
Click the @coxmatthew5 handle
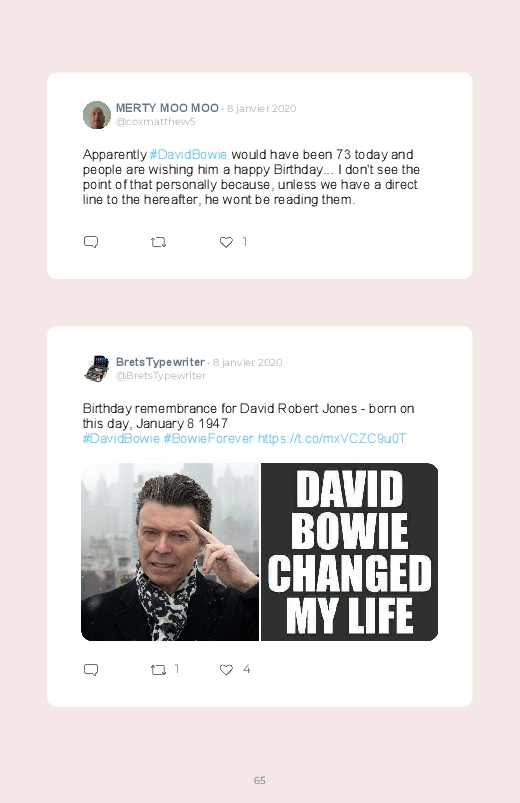point(156,121)
